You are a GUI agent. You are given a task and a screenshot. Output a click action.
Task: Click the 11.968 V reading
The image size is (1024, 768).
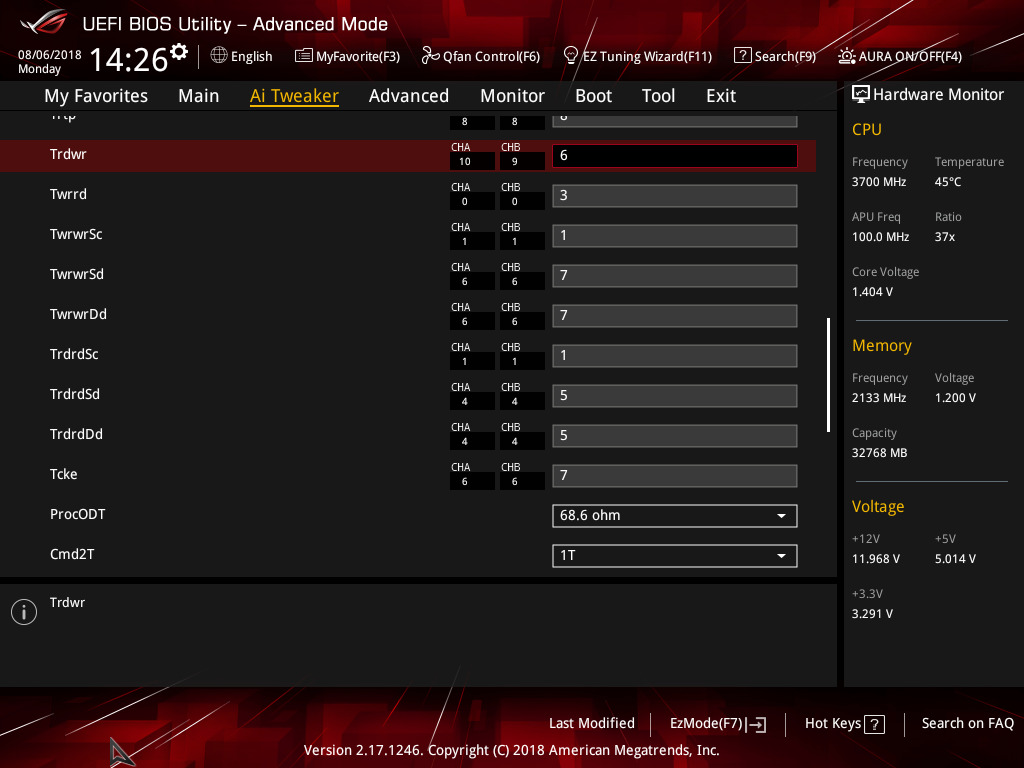(875, 559)
